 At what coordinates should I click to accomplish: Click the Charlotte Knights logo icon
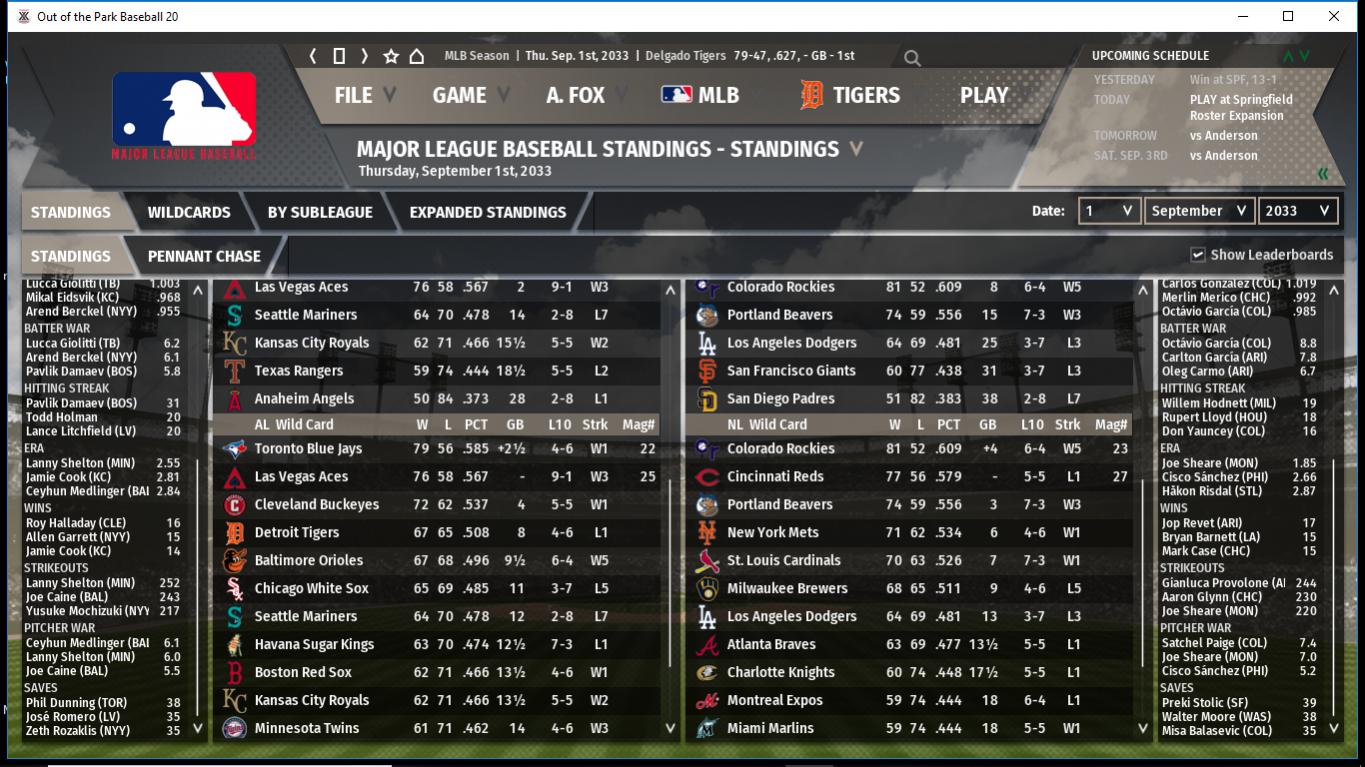(707, 673)
